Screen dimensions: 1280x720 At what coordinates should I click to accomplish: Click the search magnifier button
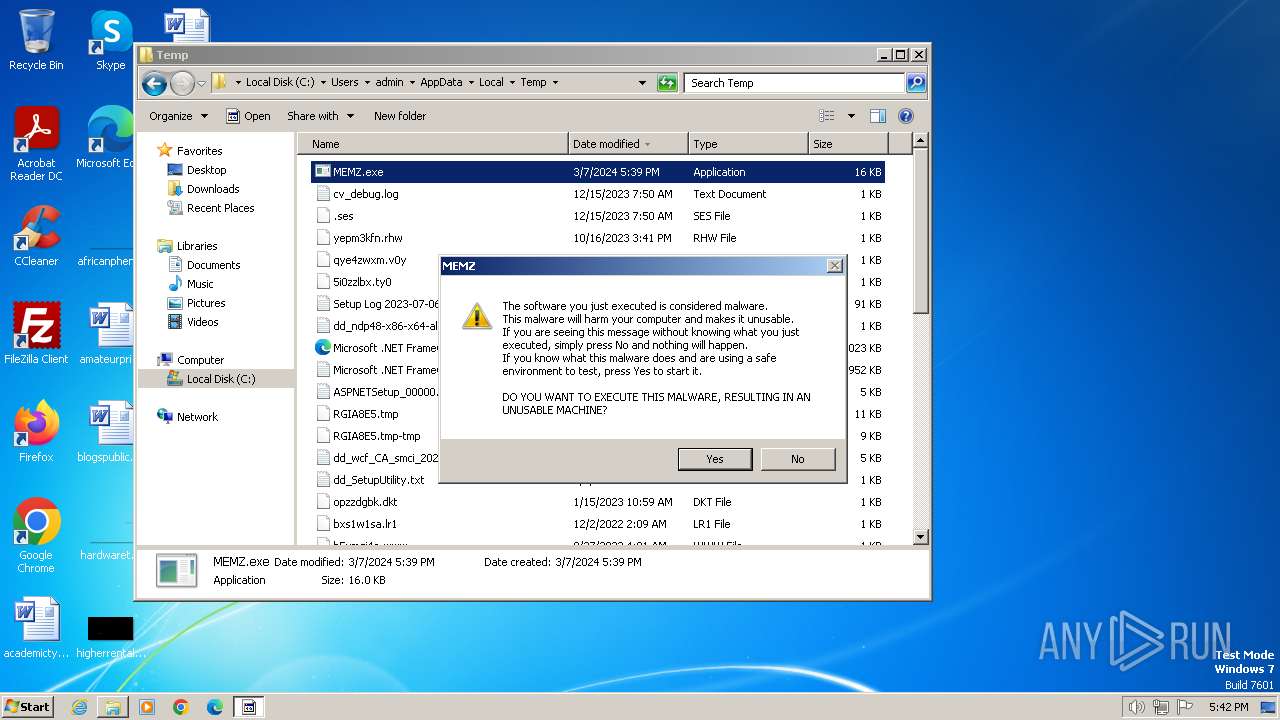tap(916, 83)
